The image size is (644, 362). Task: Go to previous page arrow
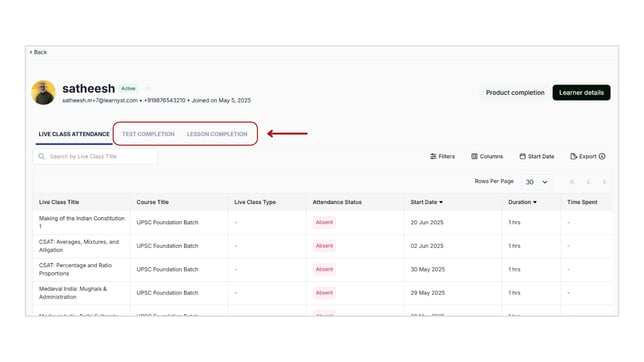point(588,182)
